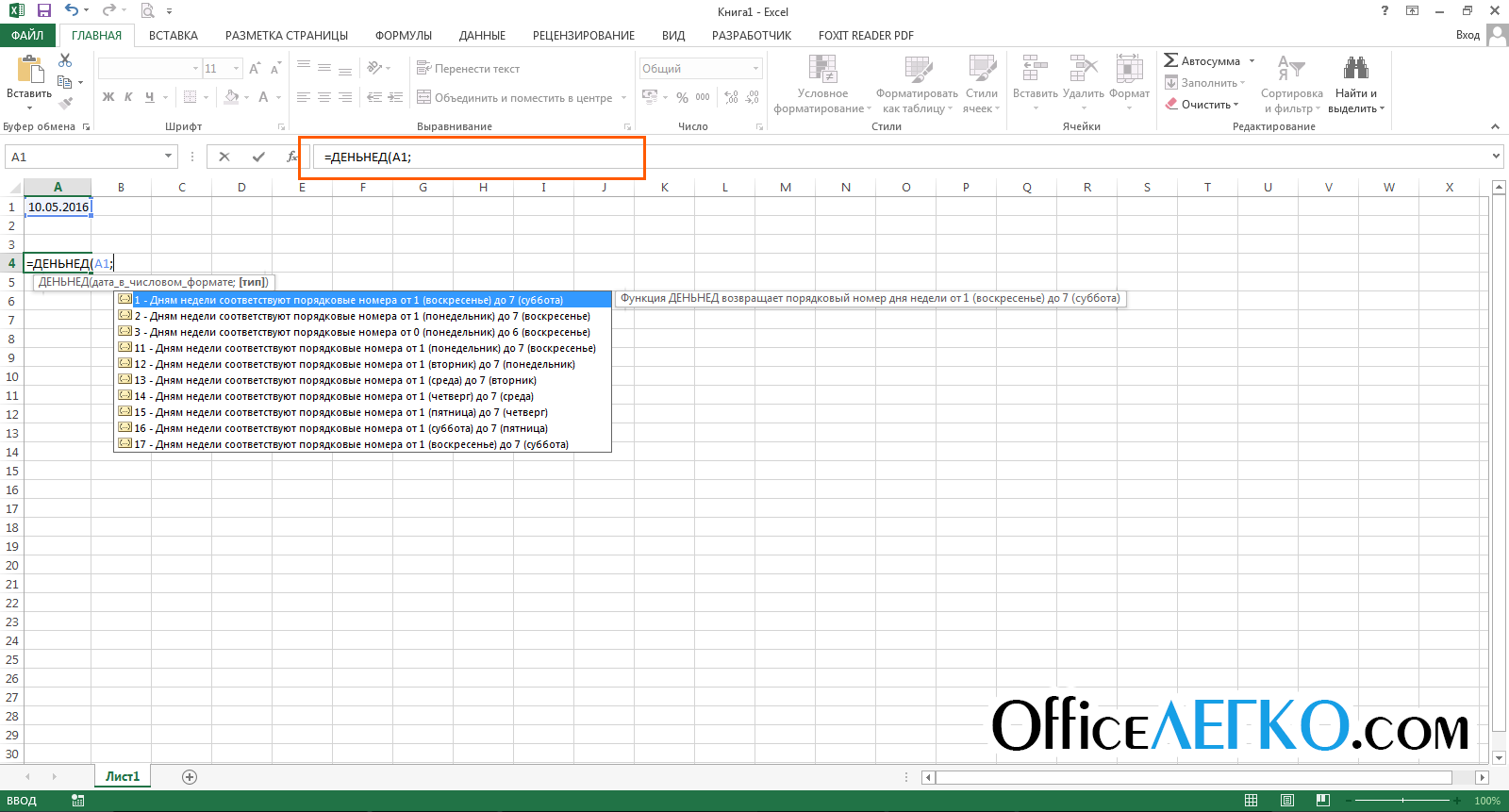Open the ФАЙЛ tab
The width and height of the screenshot is (1509, 812).
27,35
